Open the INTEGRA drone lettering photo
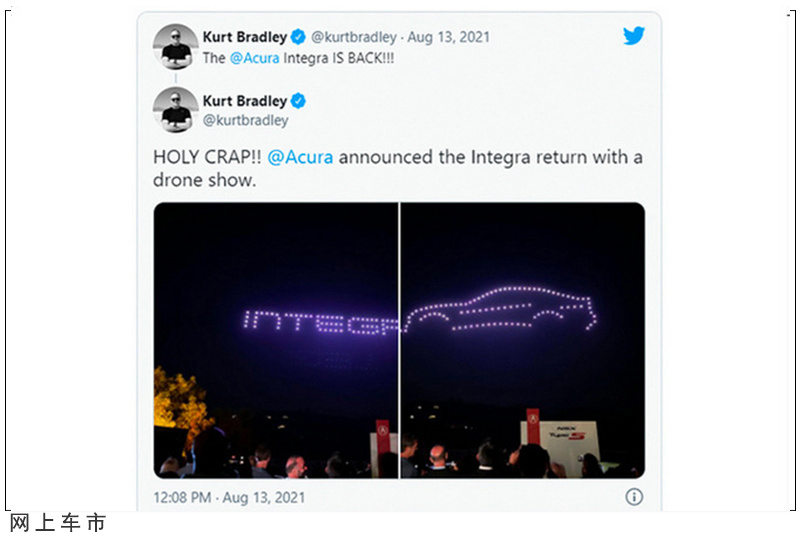The height and width of the screenshot is (533, 800). coord(276,340)
